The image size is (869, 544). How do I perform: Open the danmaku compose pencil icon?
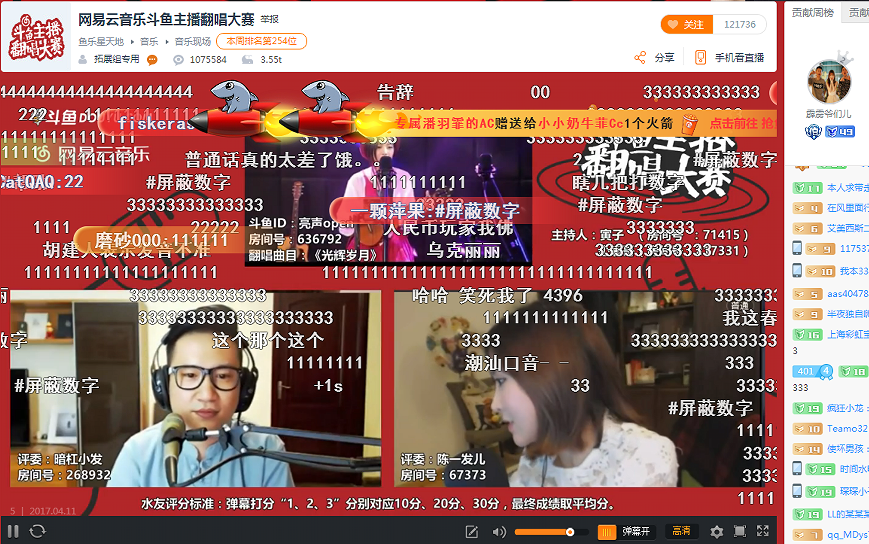coord(472,532)
